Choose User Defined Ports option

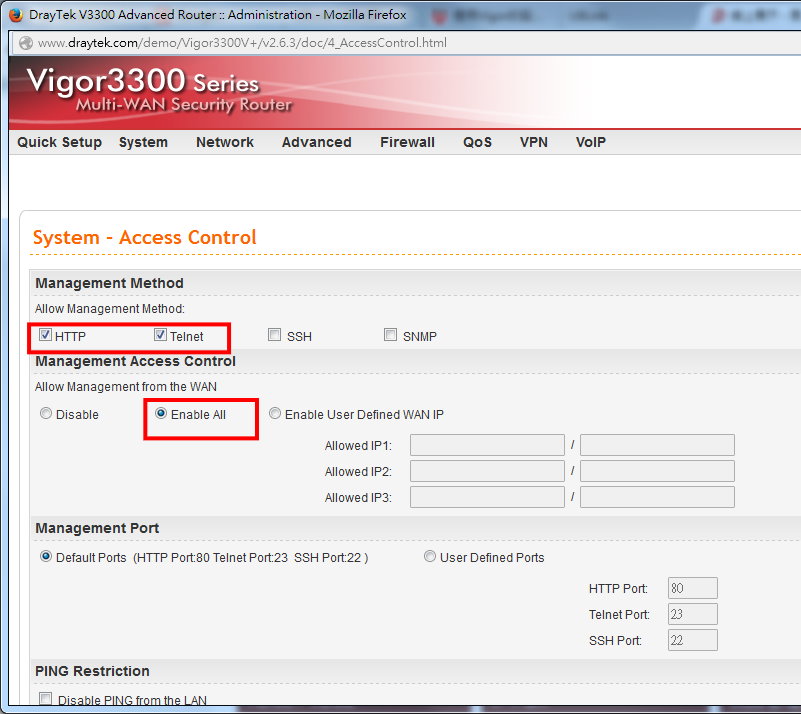(430, 557)
